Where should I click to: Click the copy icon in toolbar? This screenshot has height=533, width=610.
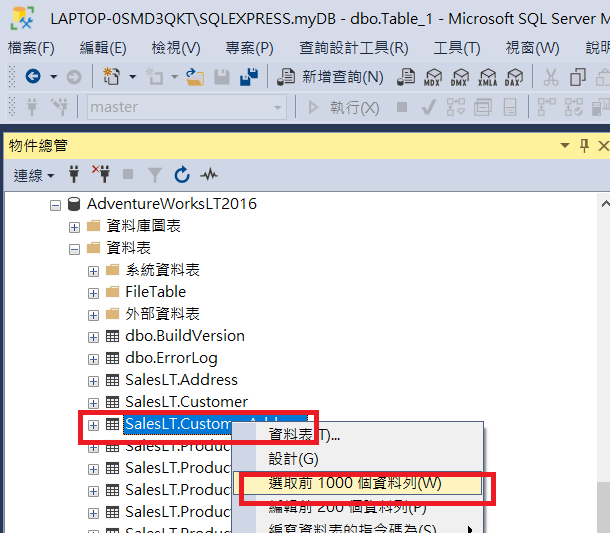coord(578,77)
